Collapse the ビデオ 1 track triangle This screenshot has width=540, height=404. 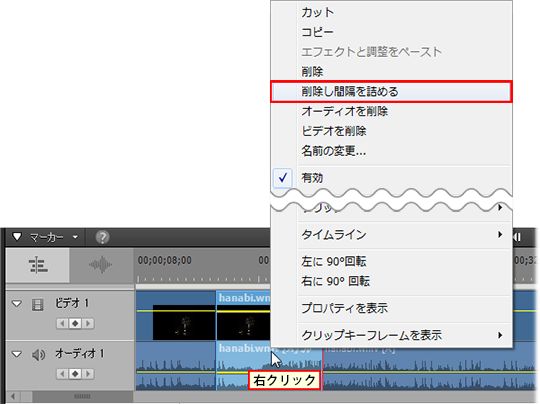click(16, 304)
